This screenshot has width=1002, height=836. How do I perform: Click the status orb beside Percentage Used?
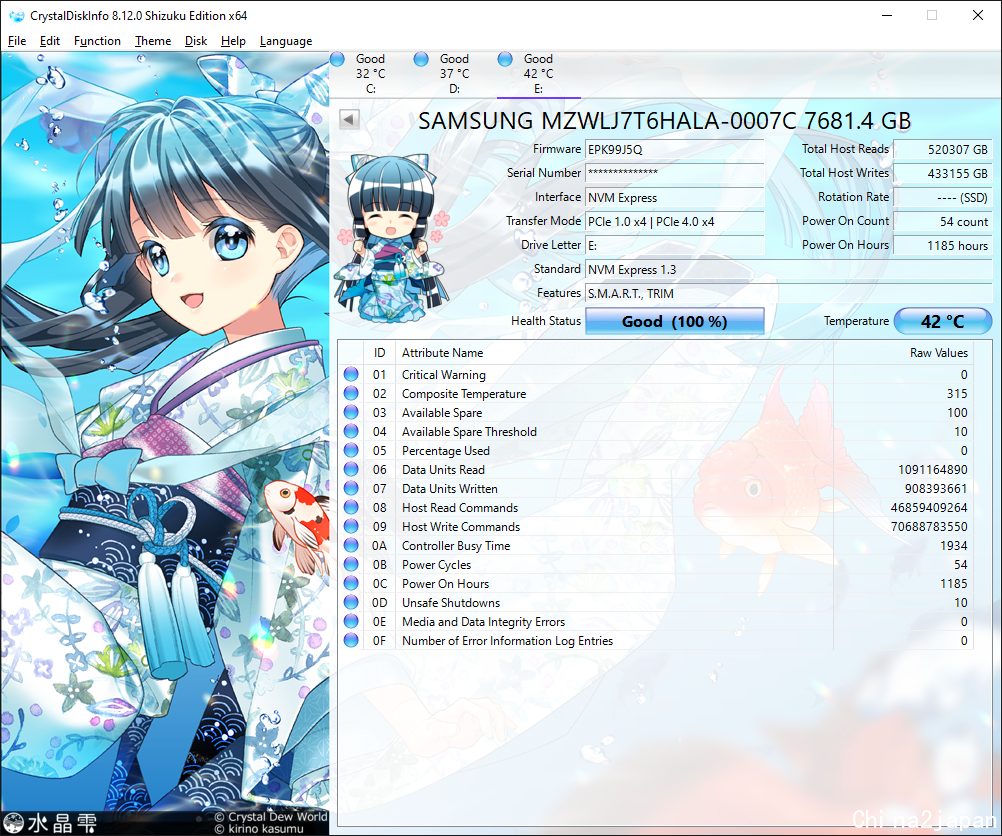(x=351, y=451)
